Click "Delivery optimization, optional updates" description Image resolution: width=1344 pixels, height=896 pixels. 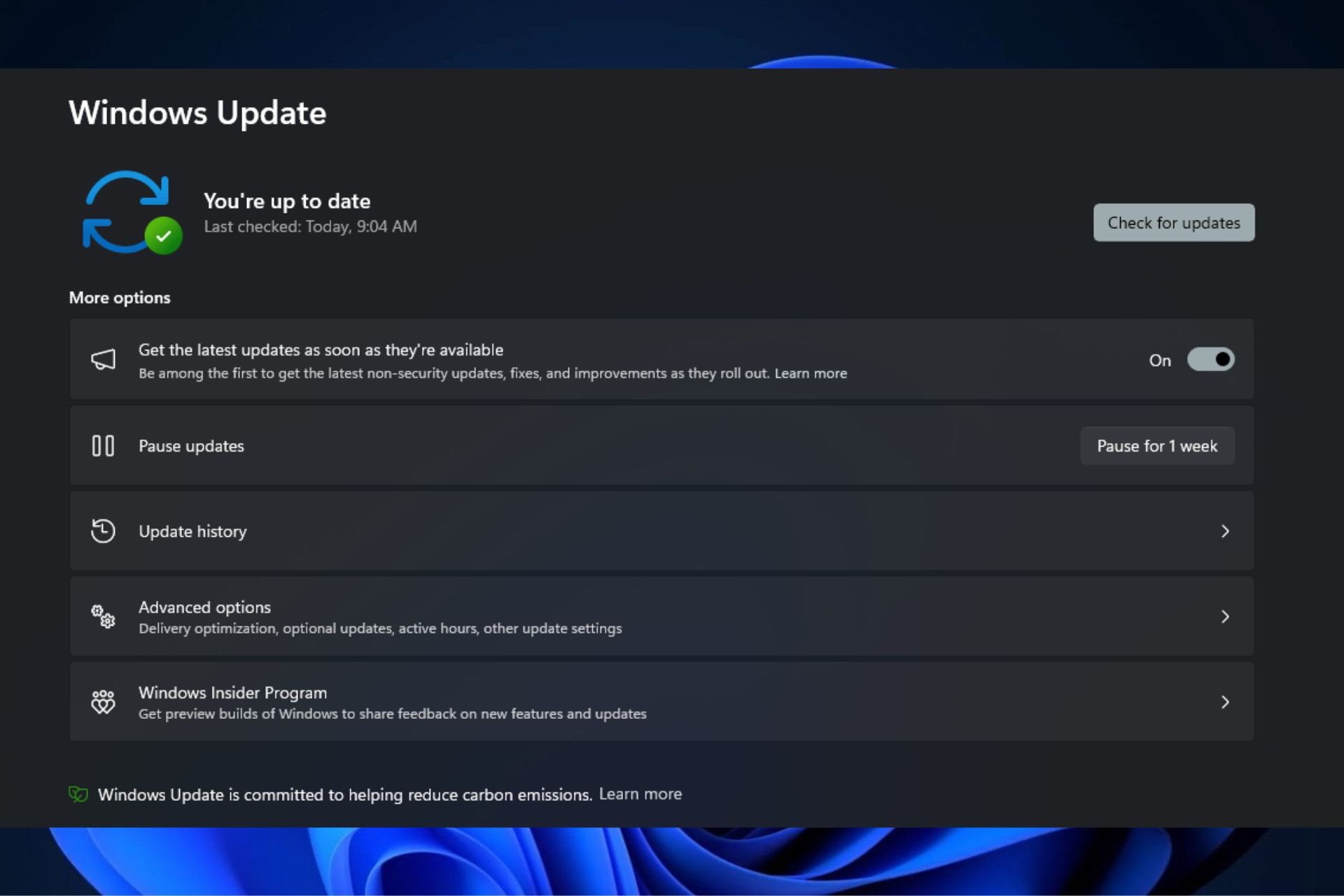click(x=380, y=629)
